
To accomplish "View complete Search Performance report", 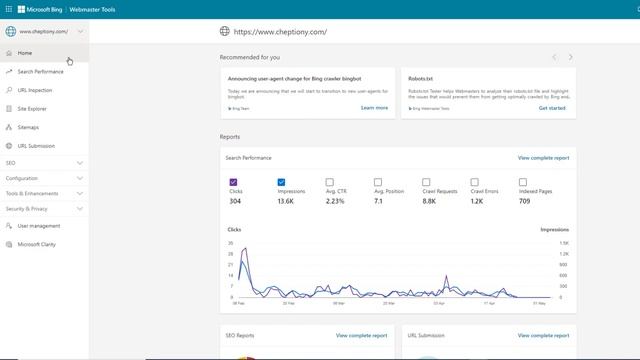I will (543, 158).
